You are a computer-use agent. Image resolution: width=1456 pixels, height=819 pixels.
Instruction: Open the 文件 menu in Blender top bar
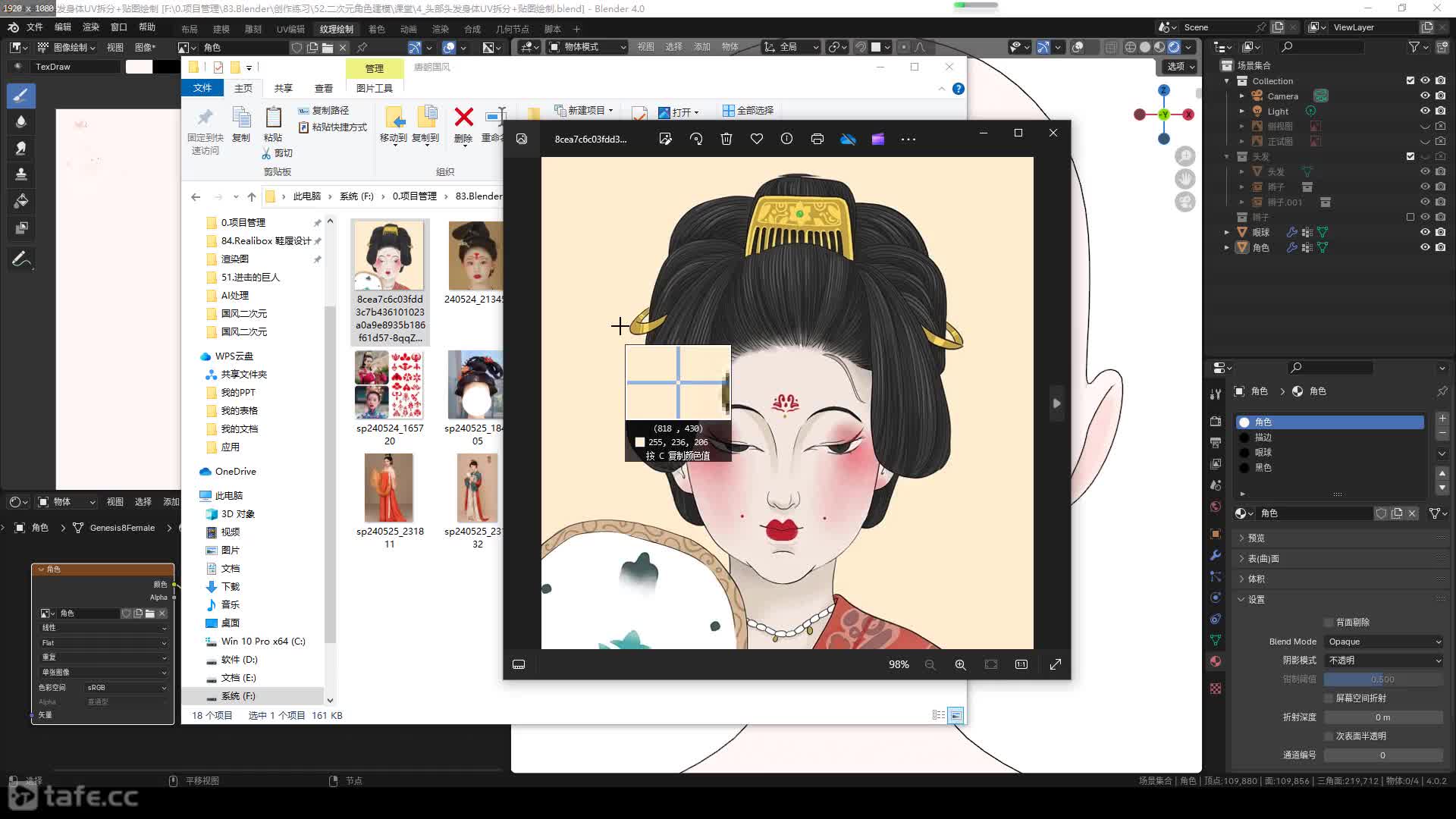[35, 27]
